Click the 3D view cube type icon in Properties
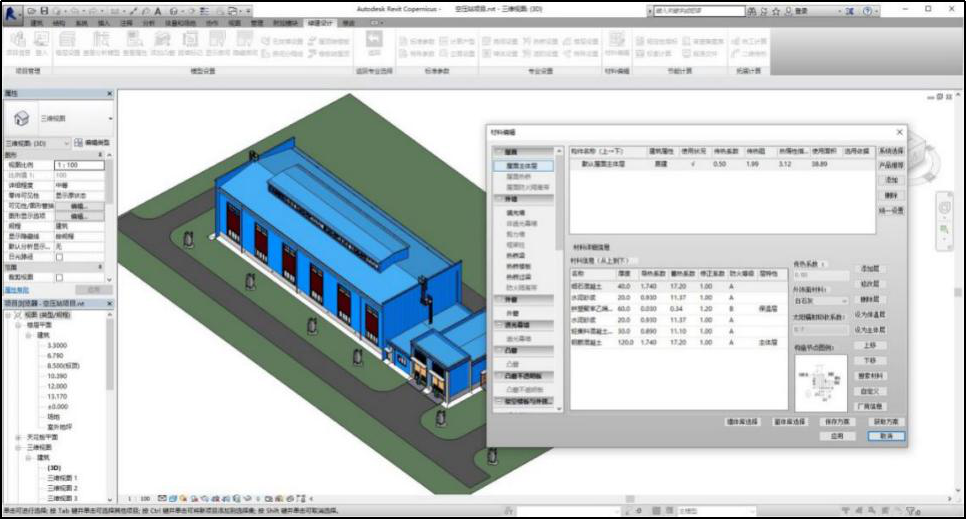This screenshot has height=520, width=967. [21, 118]
